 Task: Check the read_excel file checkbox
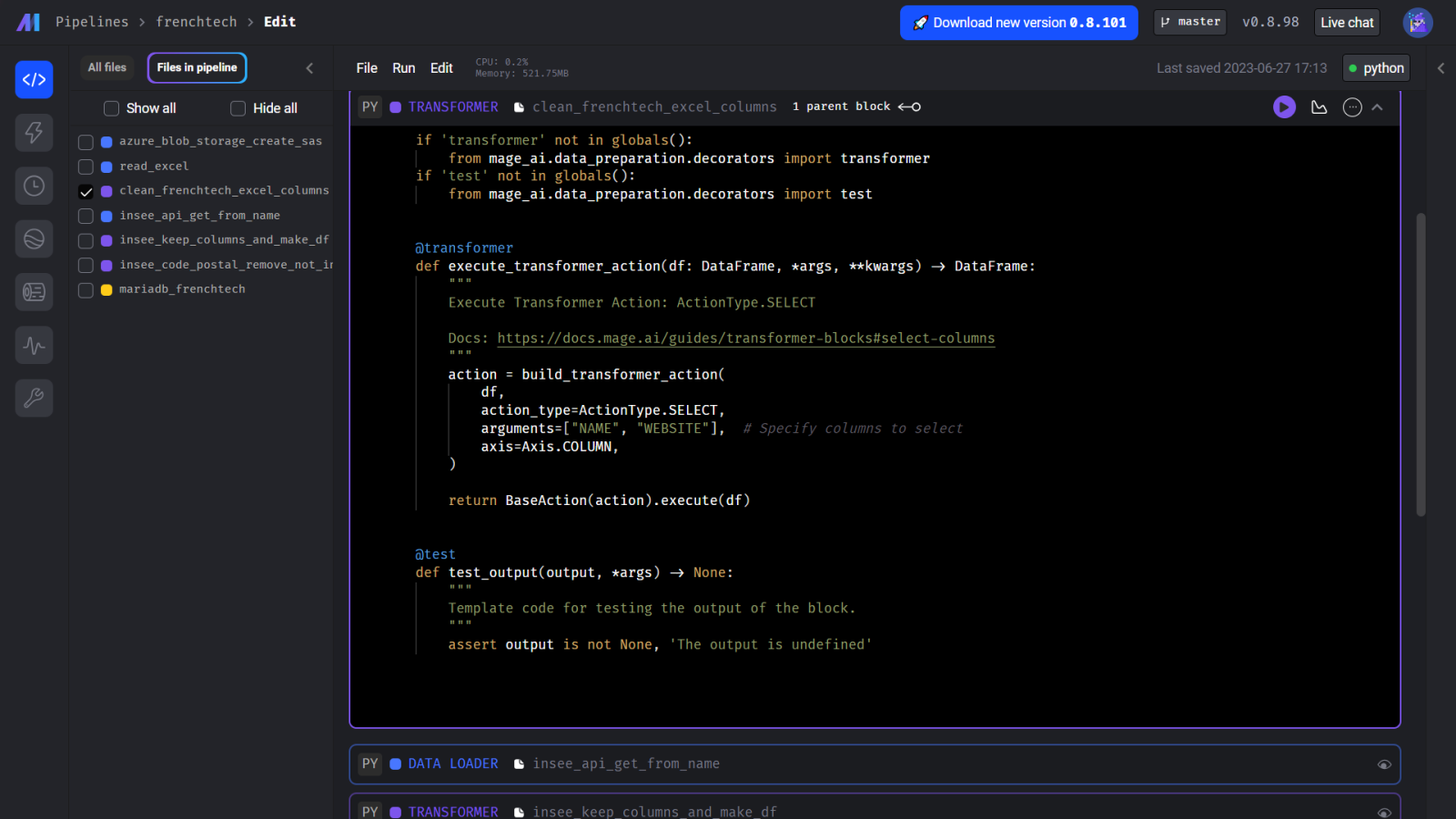coord(86,167)
